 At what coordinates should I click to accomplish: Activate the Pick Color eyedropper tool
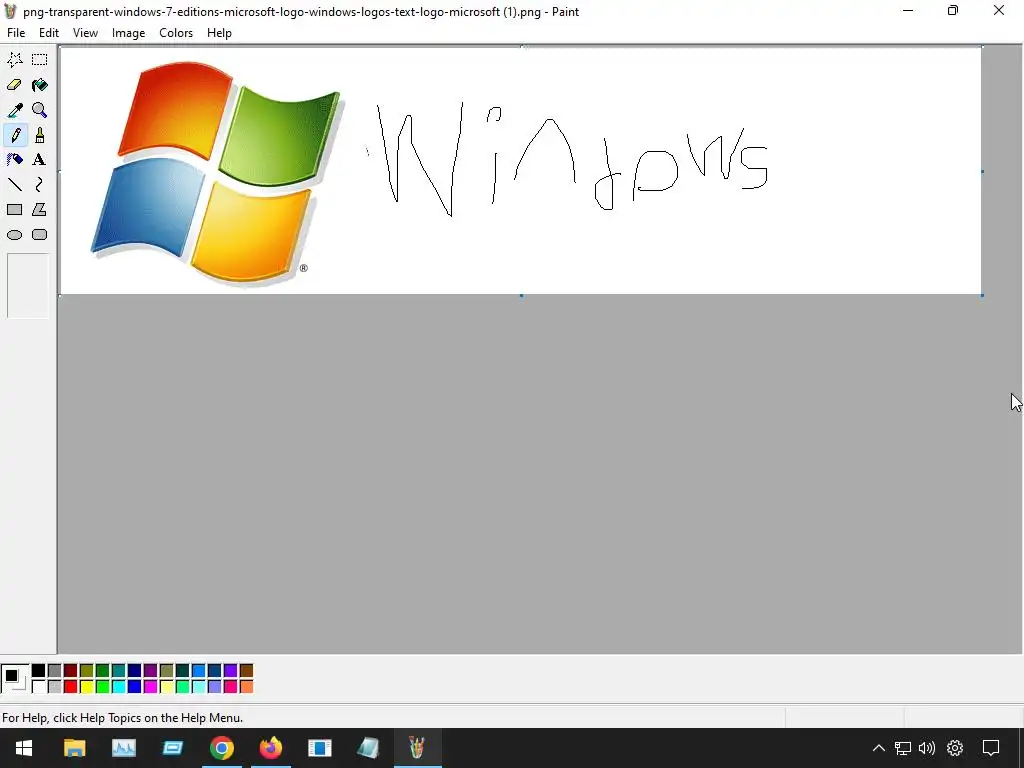click(14, 110)
